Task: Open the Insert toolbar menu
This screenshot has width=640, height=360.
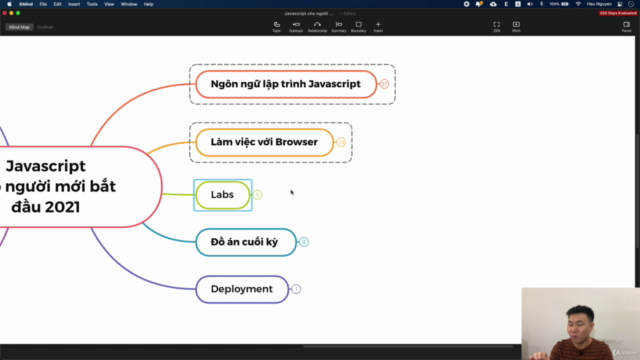Action: 378,27
